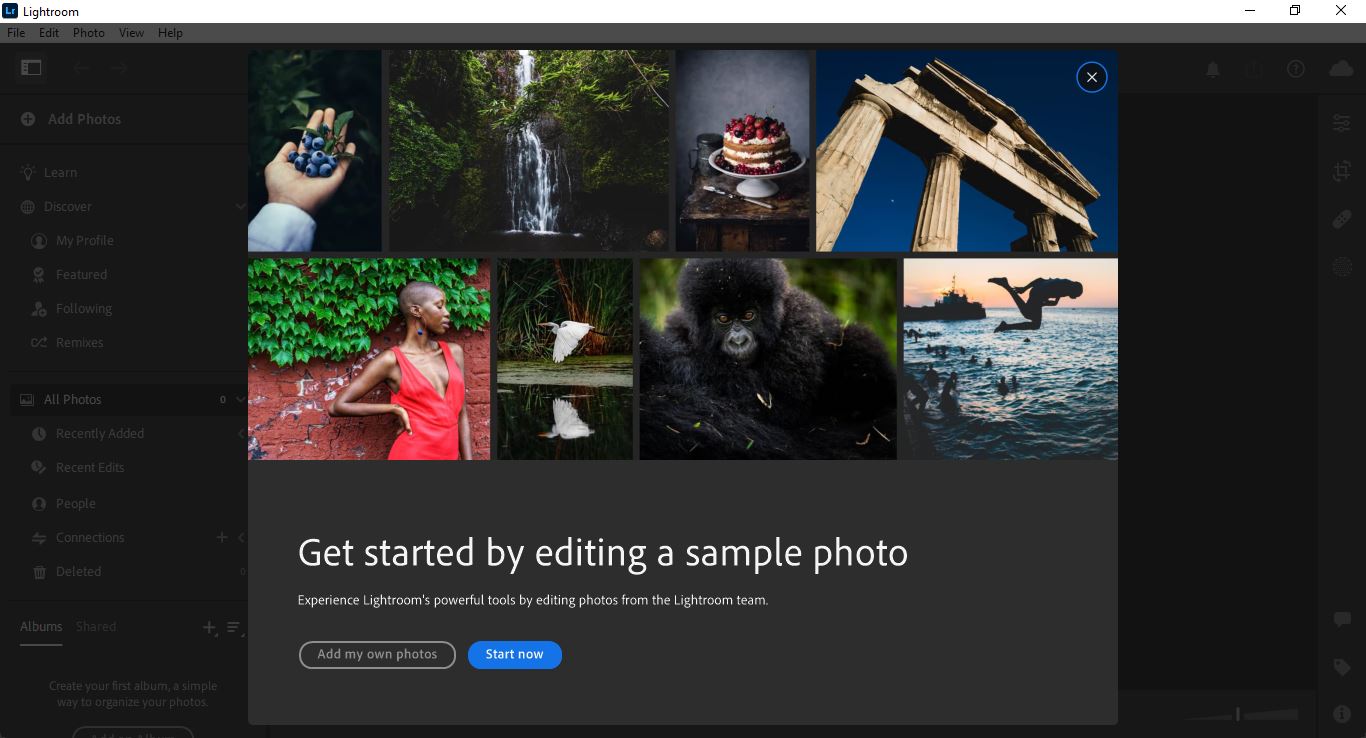Click the baby gorilla sample photo

point(768,359)
